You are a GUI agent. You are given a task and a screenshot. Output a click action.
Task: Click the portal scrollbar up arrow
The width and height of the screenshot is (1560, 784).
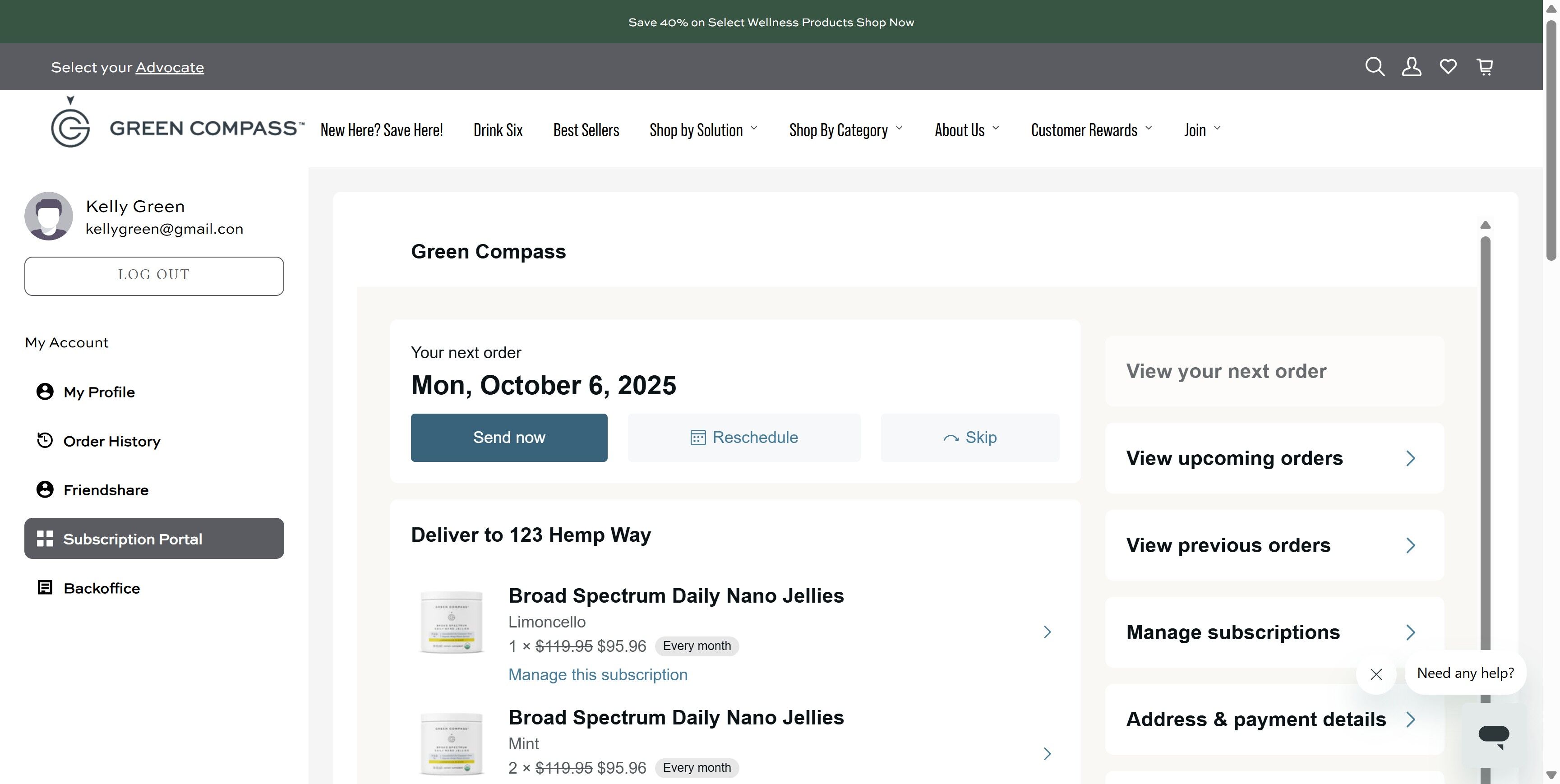(1485, 225)
